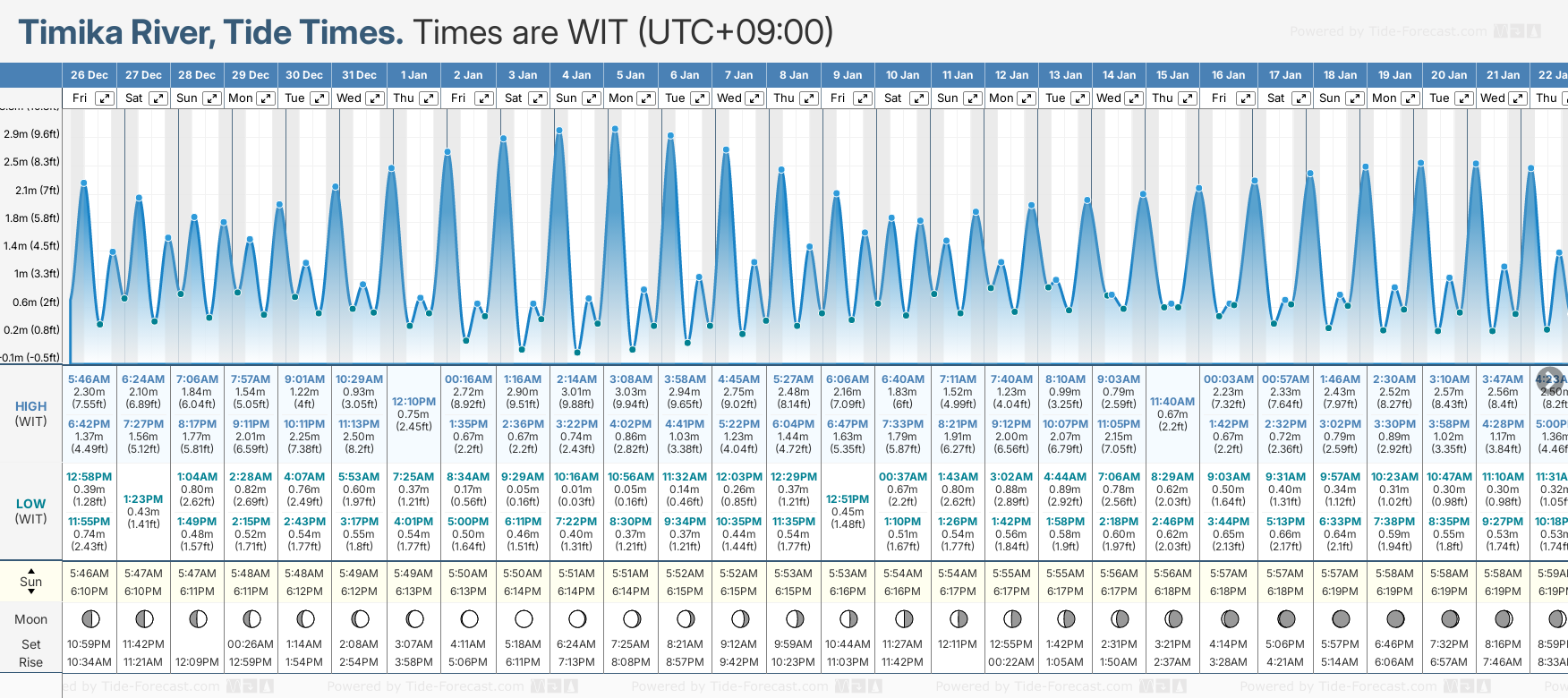Screen dimensions: 1568x698
Task: Click the LOW (WIT) row label
Action: click(x=31, y=511)
